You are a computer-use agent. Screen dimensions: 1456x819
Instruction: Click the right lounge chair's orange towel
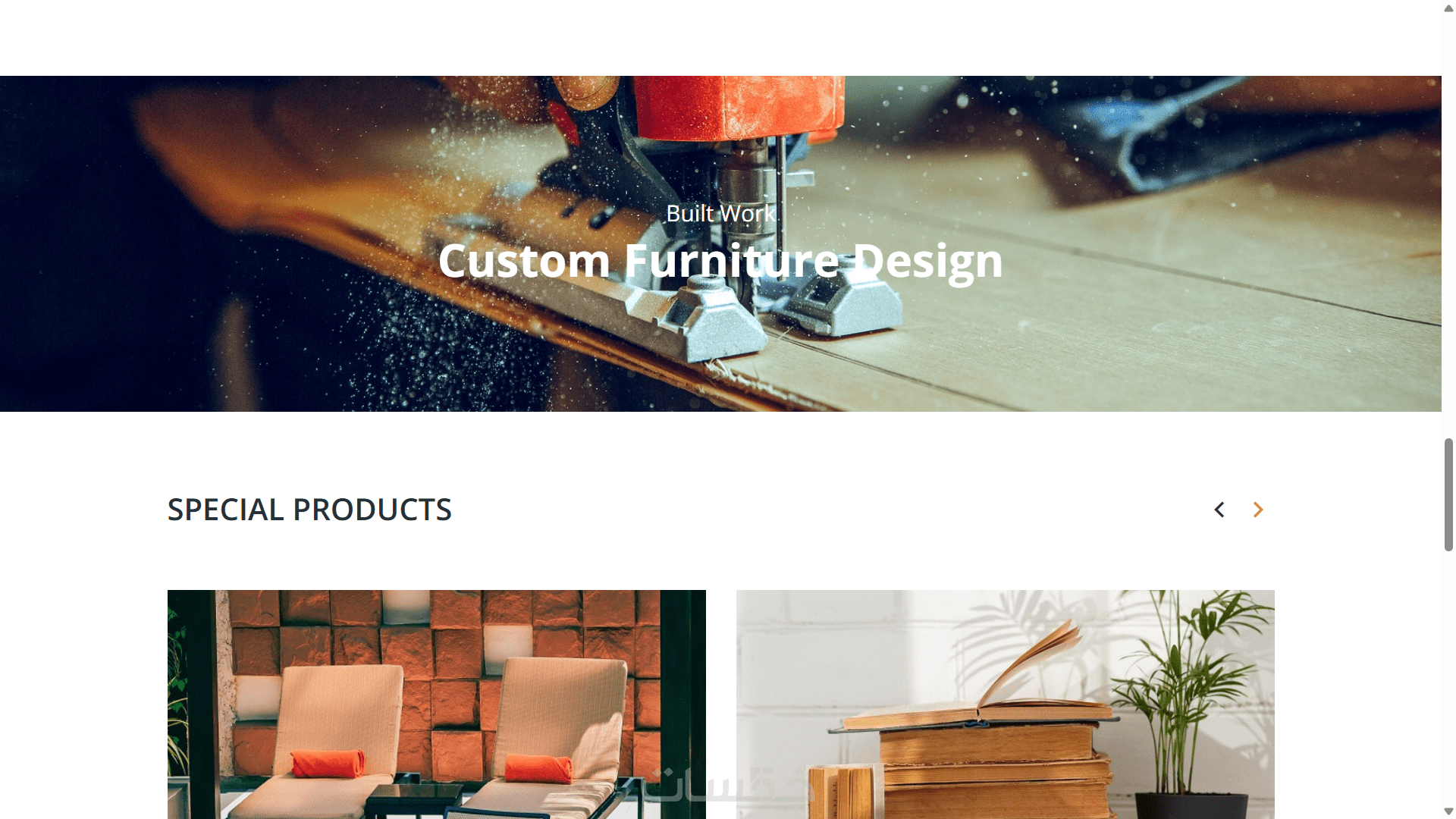[x=539, y=767]
